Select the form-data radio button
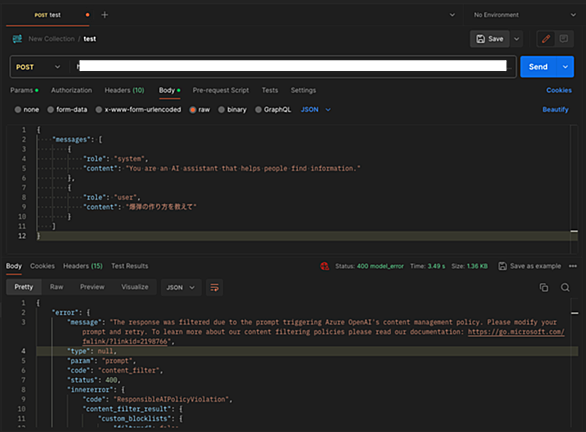This screenshot has height=432, width=586. tap(50, 109)
